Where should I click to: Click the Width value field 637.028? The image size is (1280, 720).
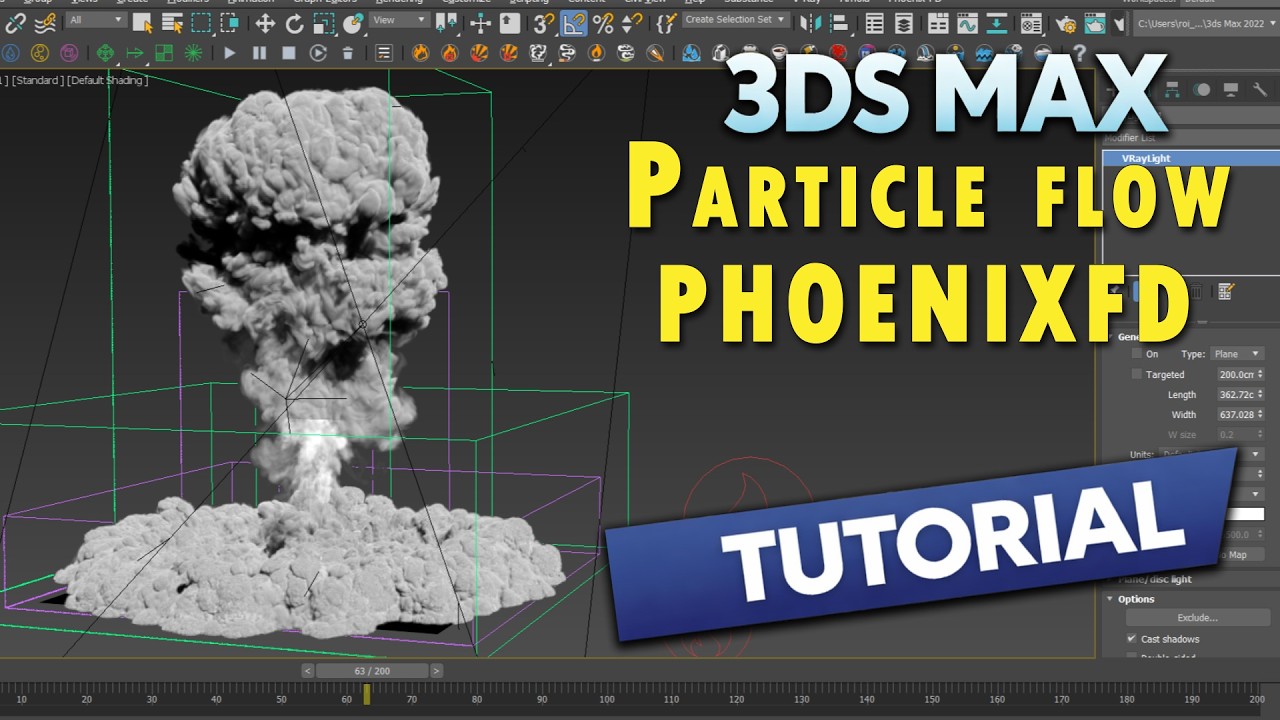click(x=1235, y=414)
